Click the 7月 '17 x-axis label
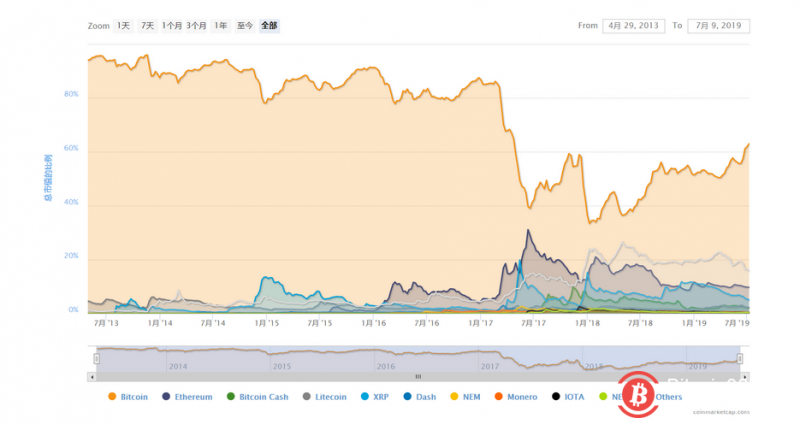This screenshot has height=424, width=800. point(533,323)
